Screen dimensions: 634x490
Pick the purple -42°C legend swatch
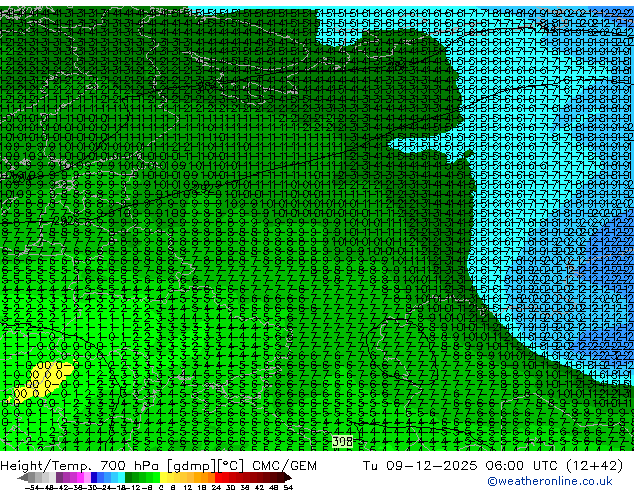59,477
